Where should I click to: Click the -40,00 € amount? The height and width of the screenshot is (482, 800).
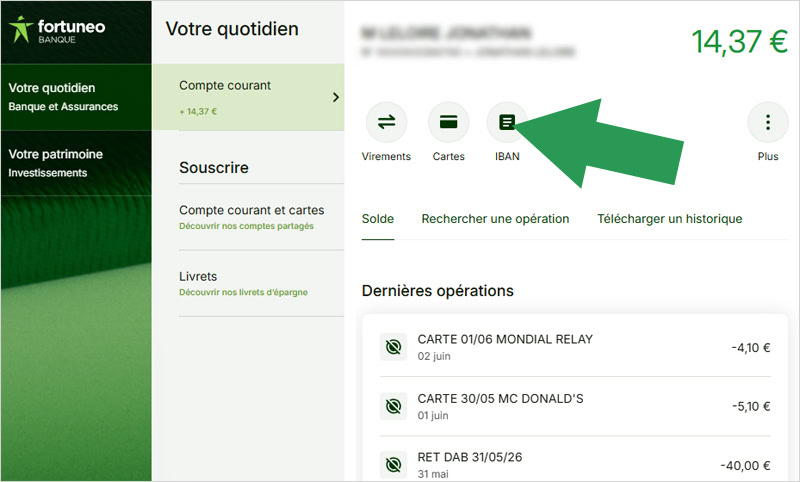pos(745,465)
